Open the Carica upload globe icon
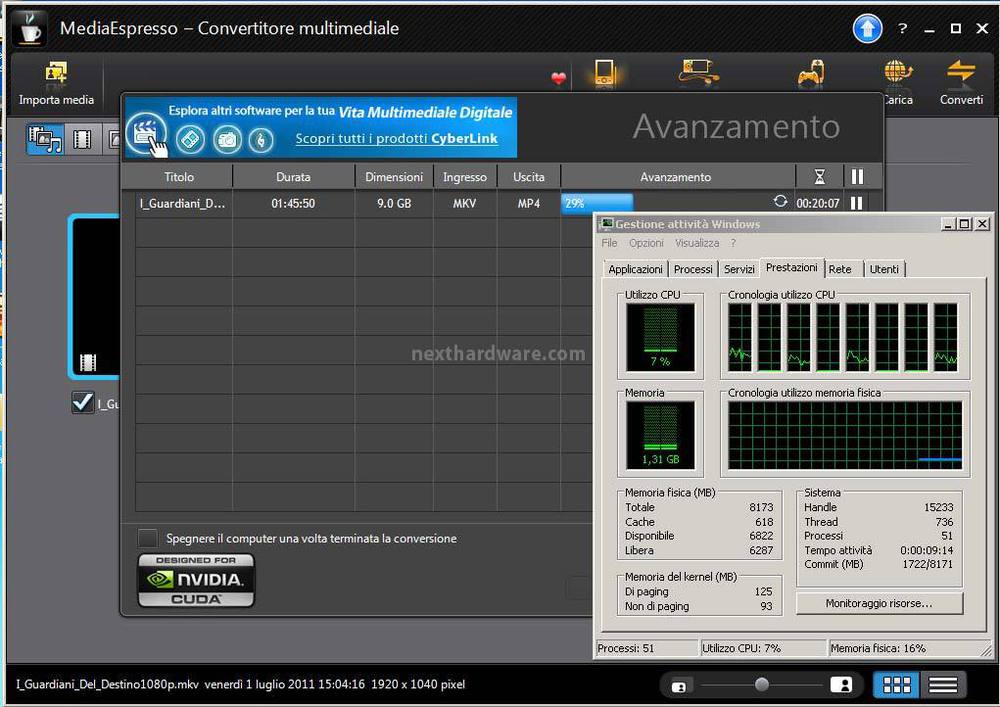Viewport: 1000px width, 707px height. (x=898, y=73)
